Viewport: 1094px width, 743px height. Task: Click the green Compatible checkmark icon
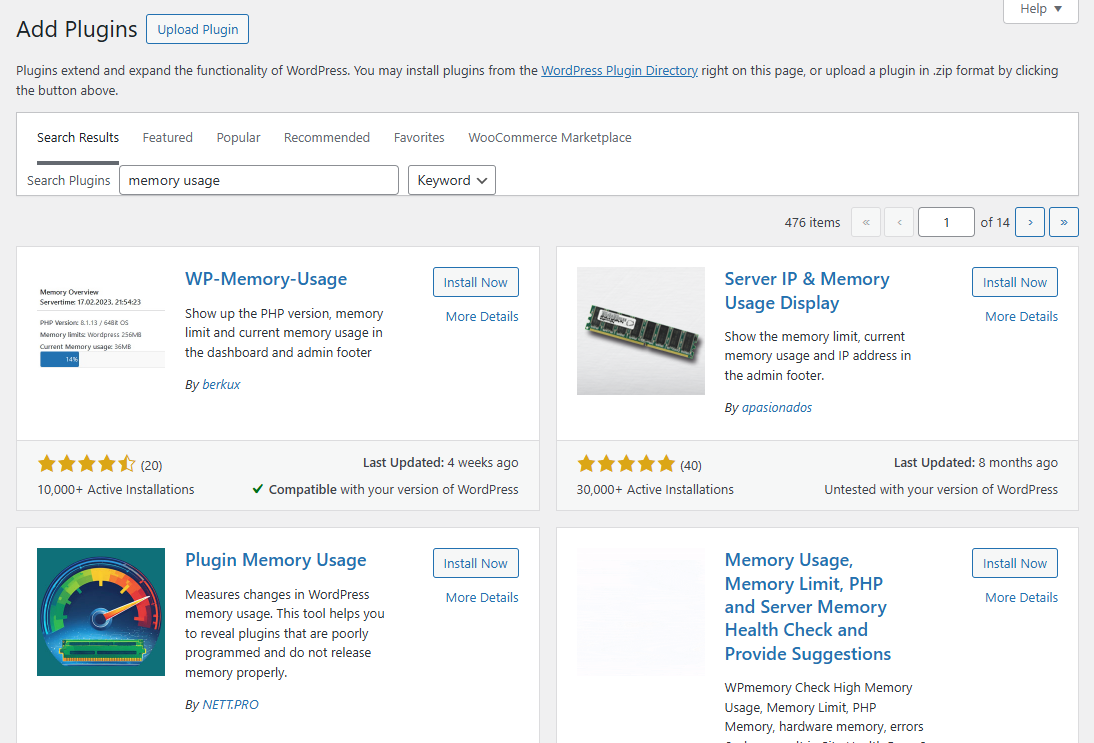click(258, 489)
